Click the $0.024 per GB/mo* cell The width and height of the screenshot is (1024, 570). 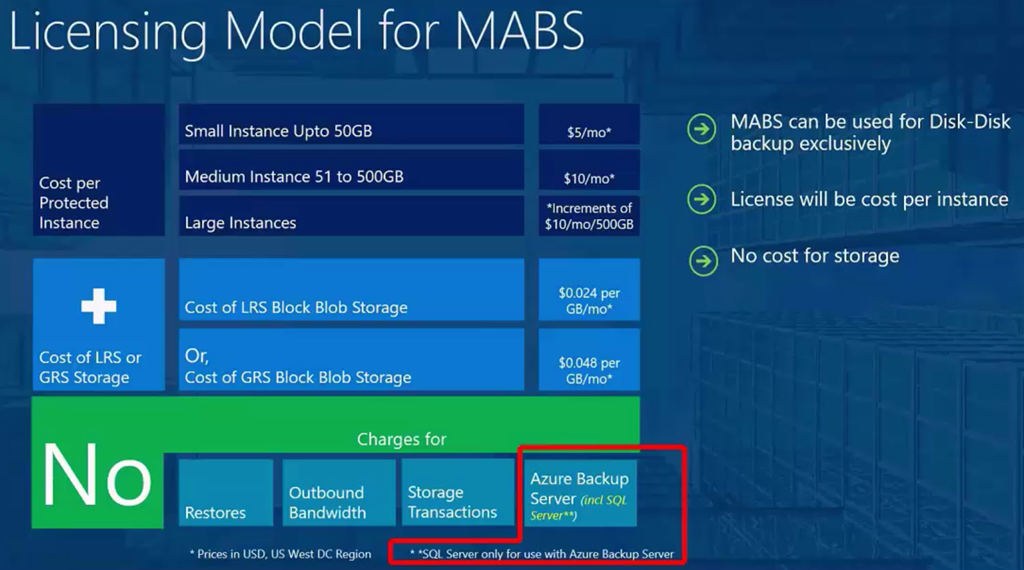pos(589,290)
